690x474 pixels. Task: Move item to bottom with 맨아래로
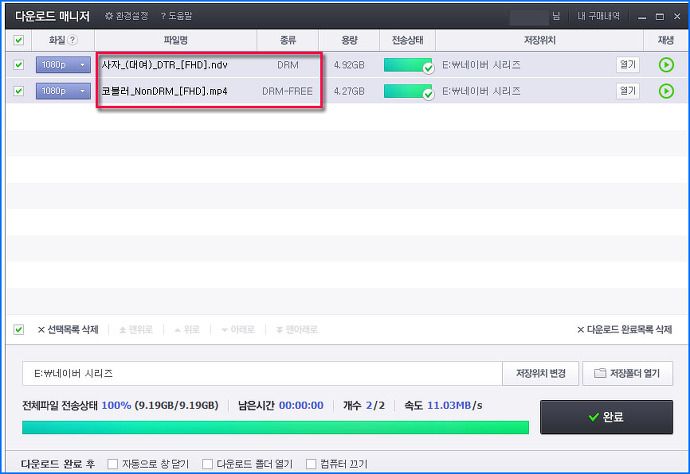297,329
